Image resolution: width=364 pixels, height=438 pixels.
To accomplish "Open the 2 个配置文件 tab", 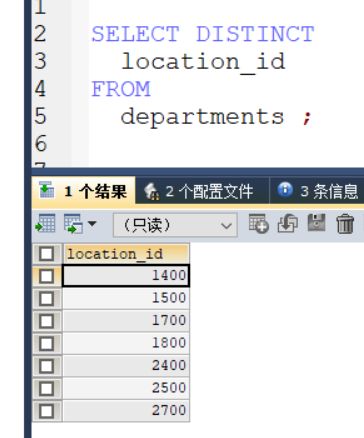I will click(202, 191).
